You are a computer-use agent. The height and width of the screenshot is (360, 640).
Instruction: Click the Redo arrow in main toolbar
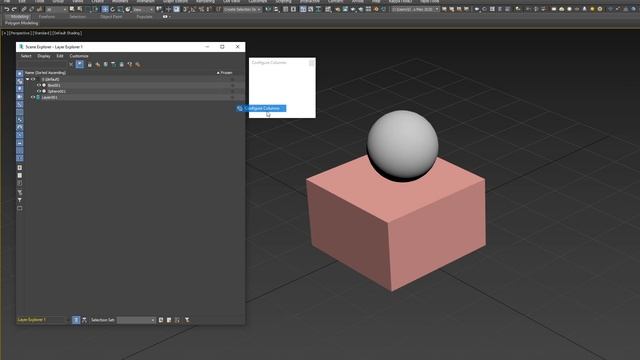(14, 9)
